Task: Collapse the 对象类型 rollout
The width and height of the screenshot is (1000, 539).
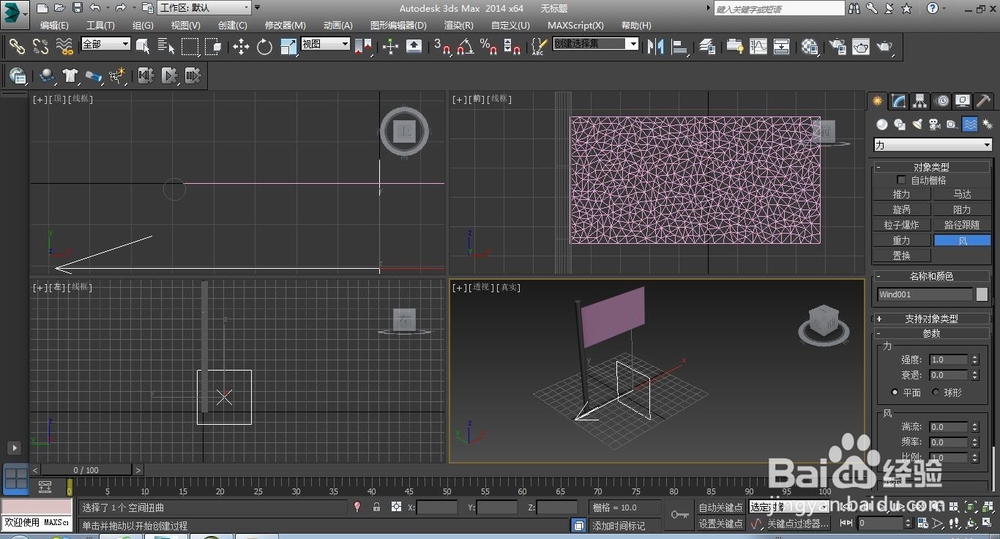Action: point(931,166)
